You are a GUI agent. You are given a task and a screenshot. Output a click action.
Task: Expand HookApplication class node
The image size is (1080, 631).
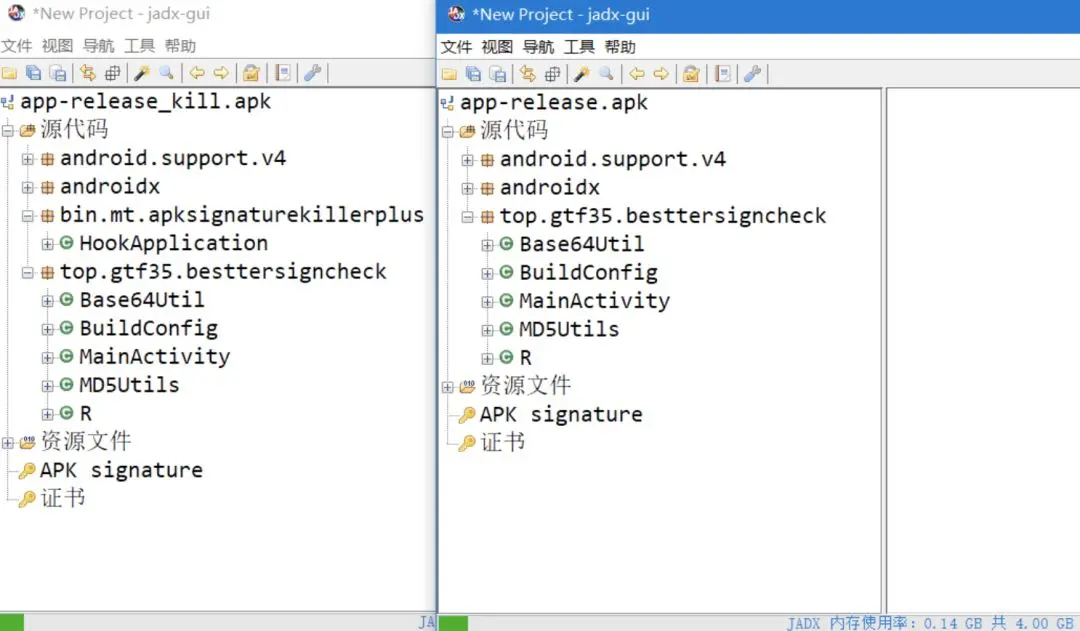coord(48,244)
